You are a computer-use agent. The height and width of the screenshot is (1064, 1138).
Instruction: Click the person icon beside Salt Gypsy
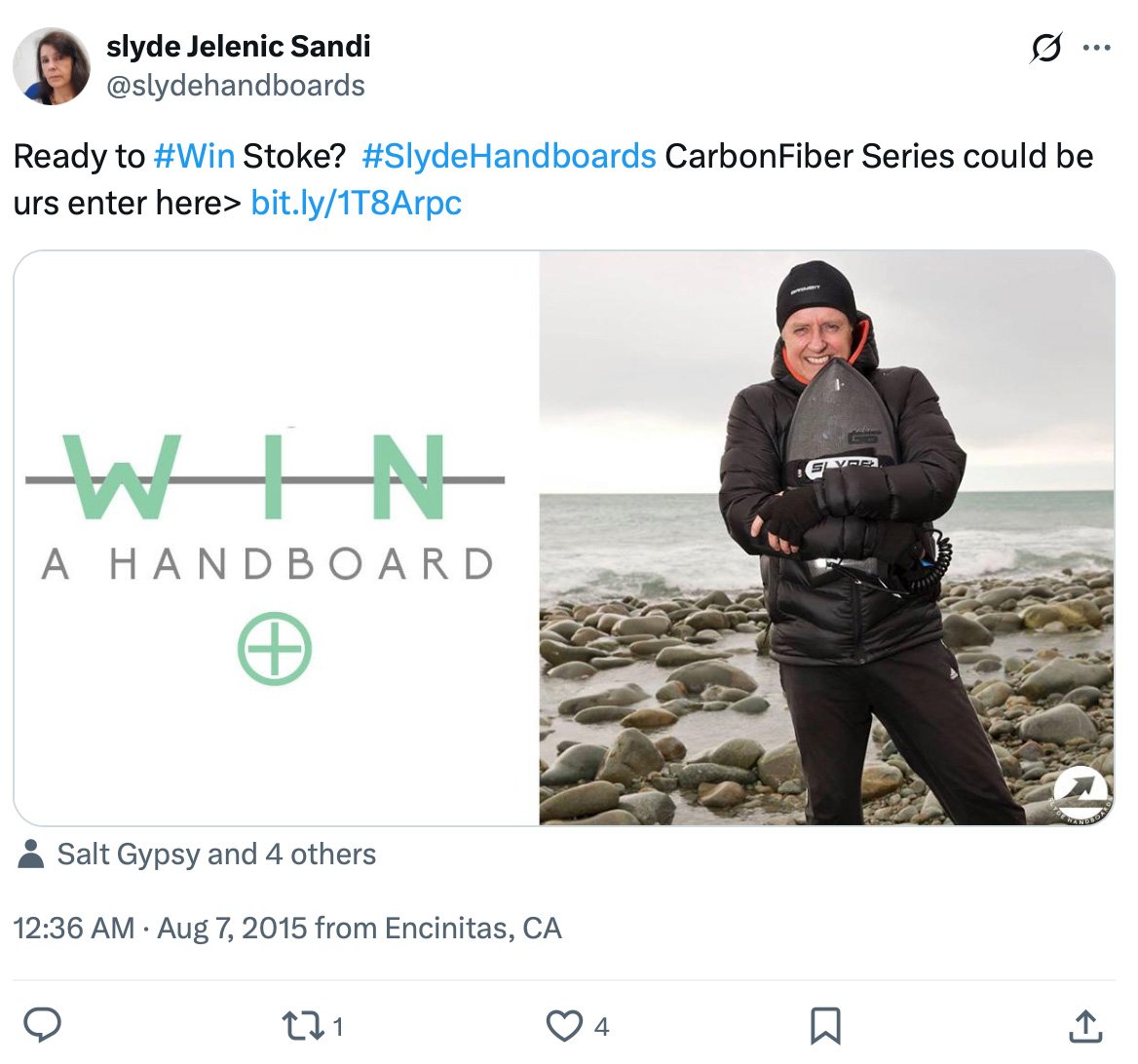click(x=33, y=855)
